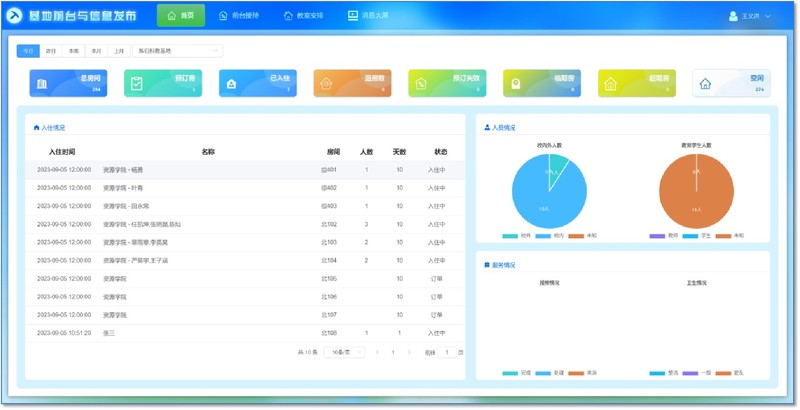This screenshot has width=800, height=410.
Task: Open the base selection dropdown
Action: tap(178, 51)
